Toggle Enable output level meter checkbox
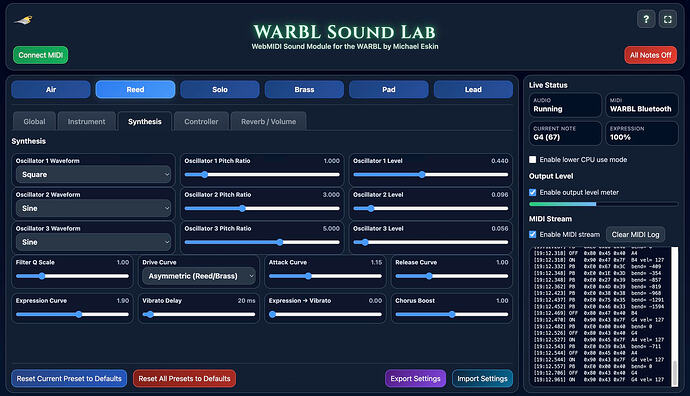 coord(532,192)
